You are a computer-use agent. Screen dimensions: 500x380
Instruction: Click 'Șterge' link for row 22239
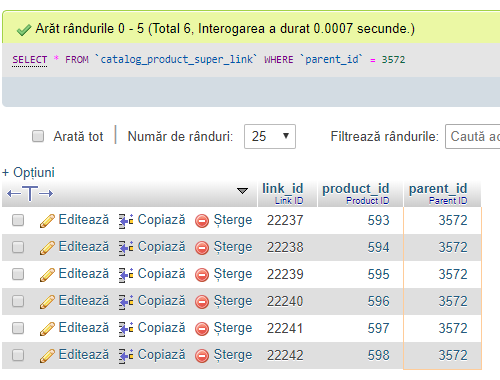point(233,274)
